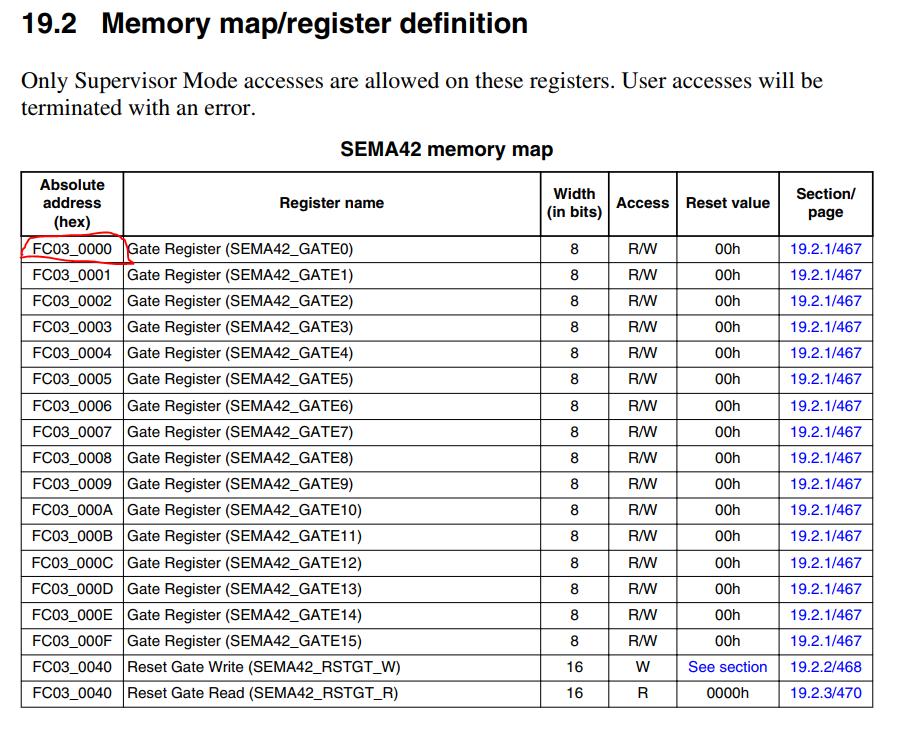Click the 'Reset value' column header

727,203
